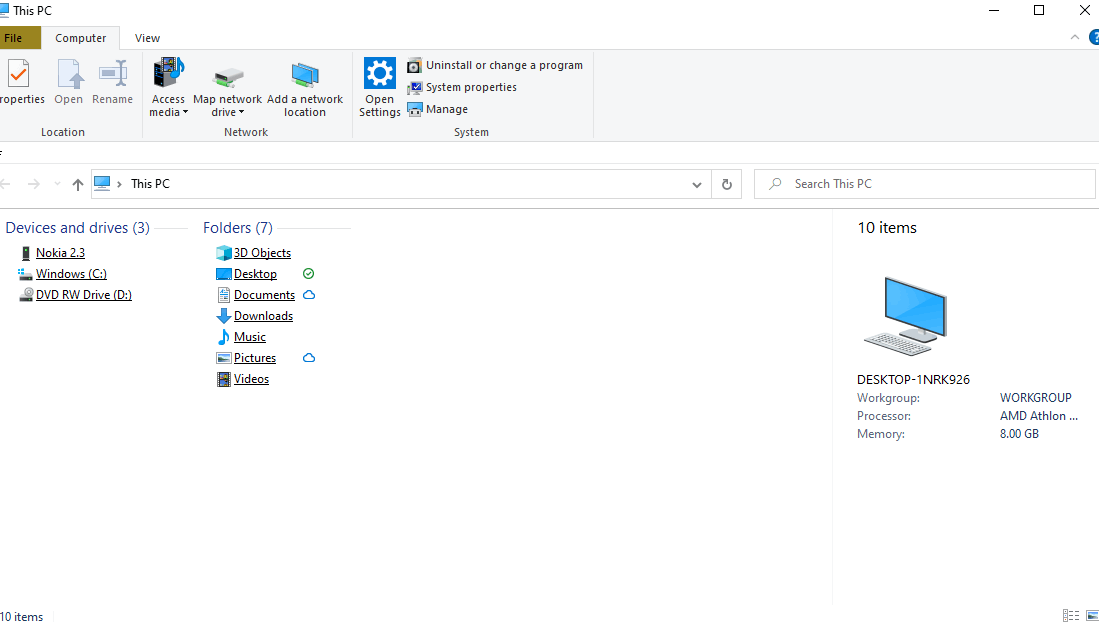Click the Desktop green sync checkmark
Image resolution: width=1099 pixels, height=622 pixels.
308,273
